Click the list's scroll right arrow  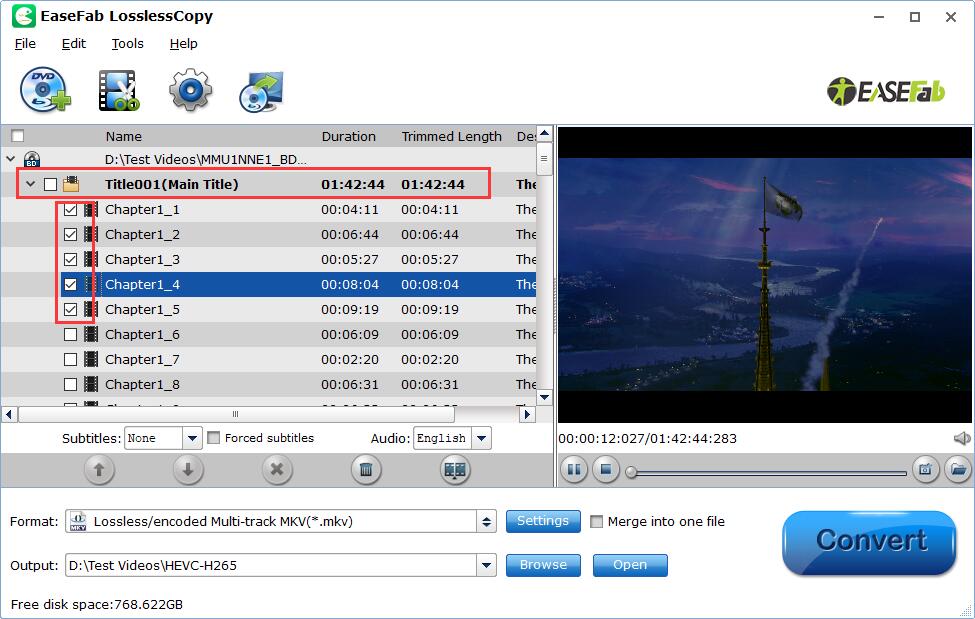[x=527, y=414]
